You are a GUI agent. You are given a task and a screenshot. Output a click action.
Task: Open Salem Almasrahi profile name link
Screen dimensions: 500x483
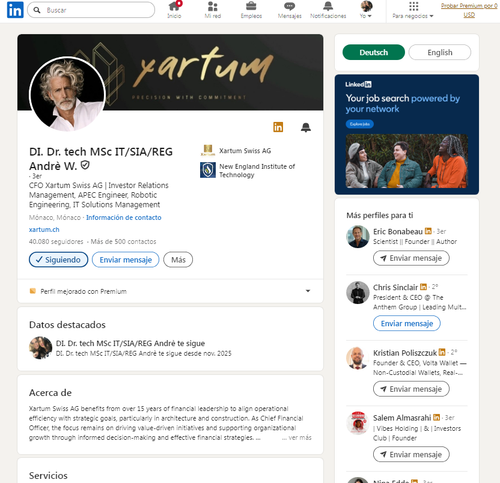click(402, 418)
